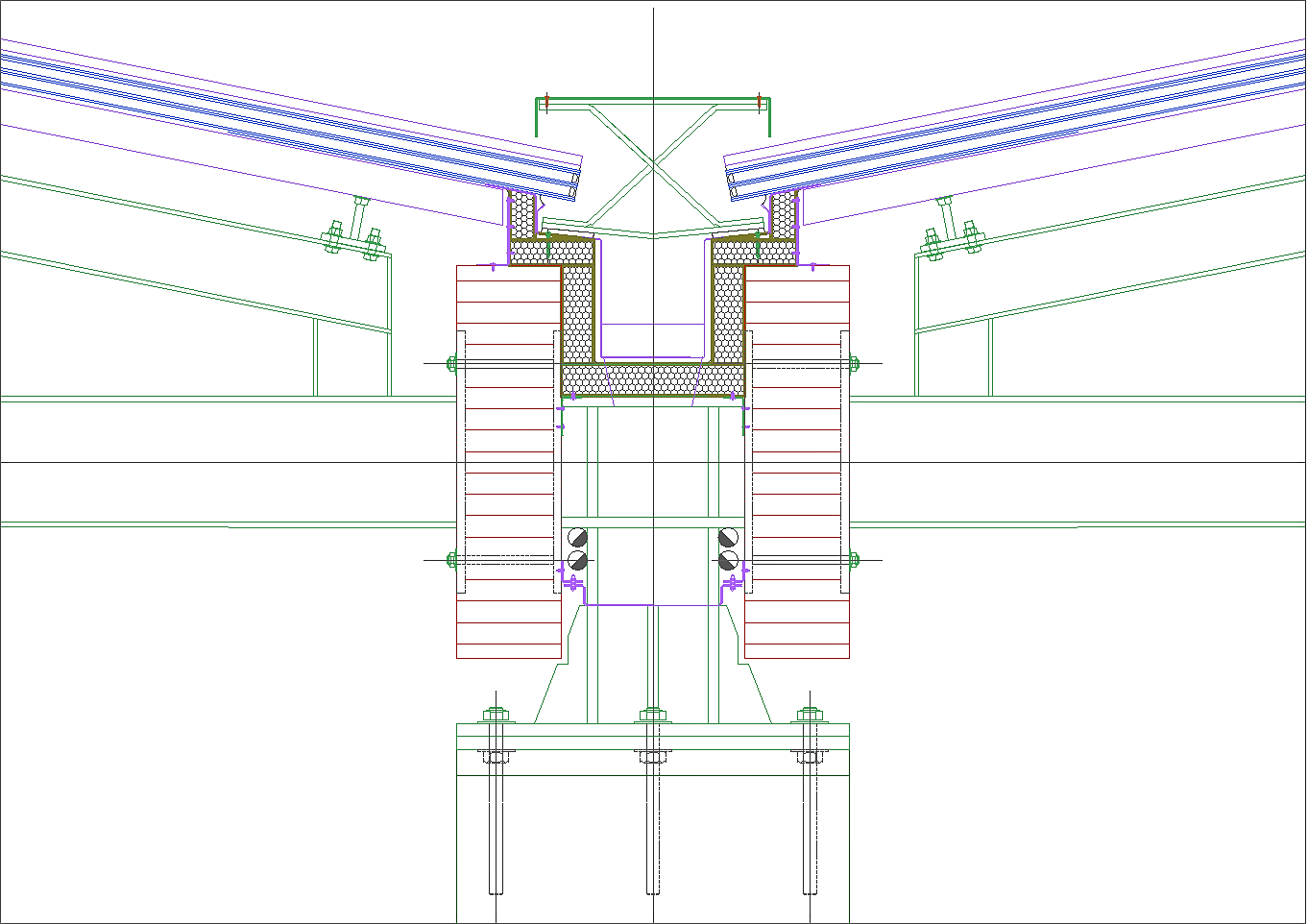
Task: Select the right red hatched block
Action: (799, 461)
